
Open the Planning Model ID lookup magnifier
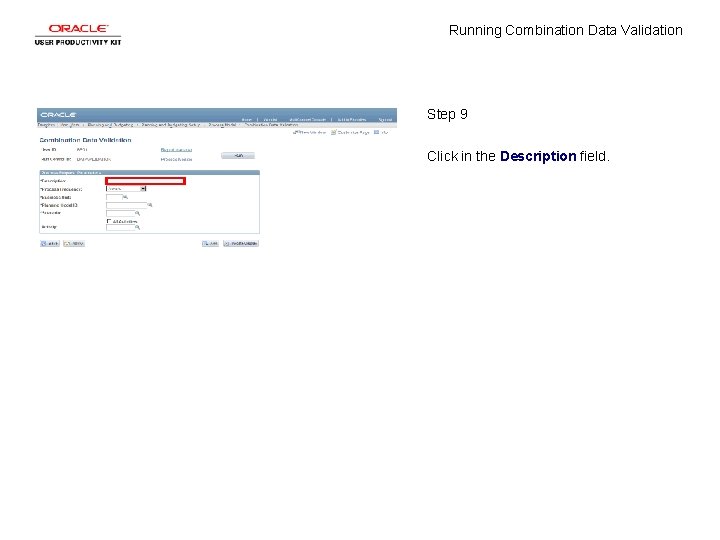pos(150,205)
